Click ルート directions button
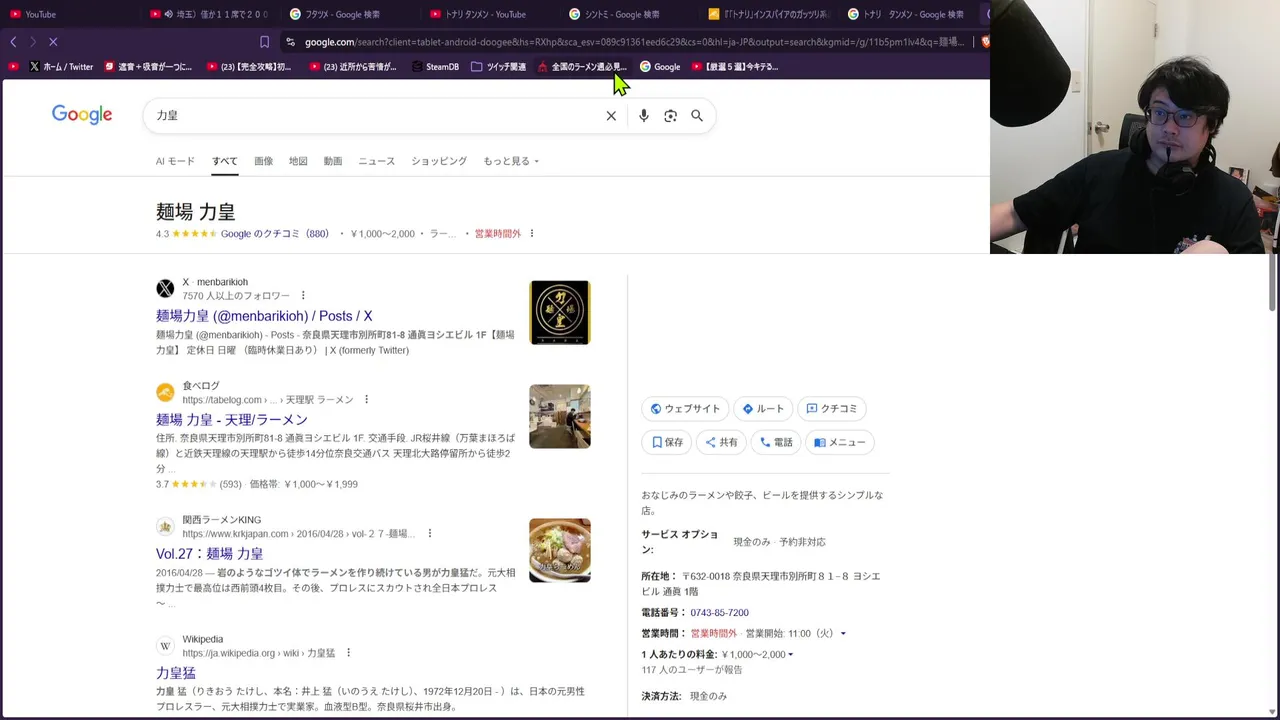The width and height of the screenshot is (1280, 720). click(x=763, y=409)
